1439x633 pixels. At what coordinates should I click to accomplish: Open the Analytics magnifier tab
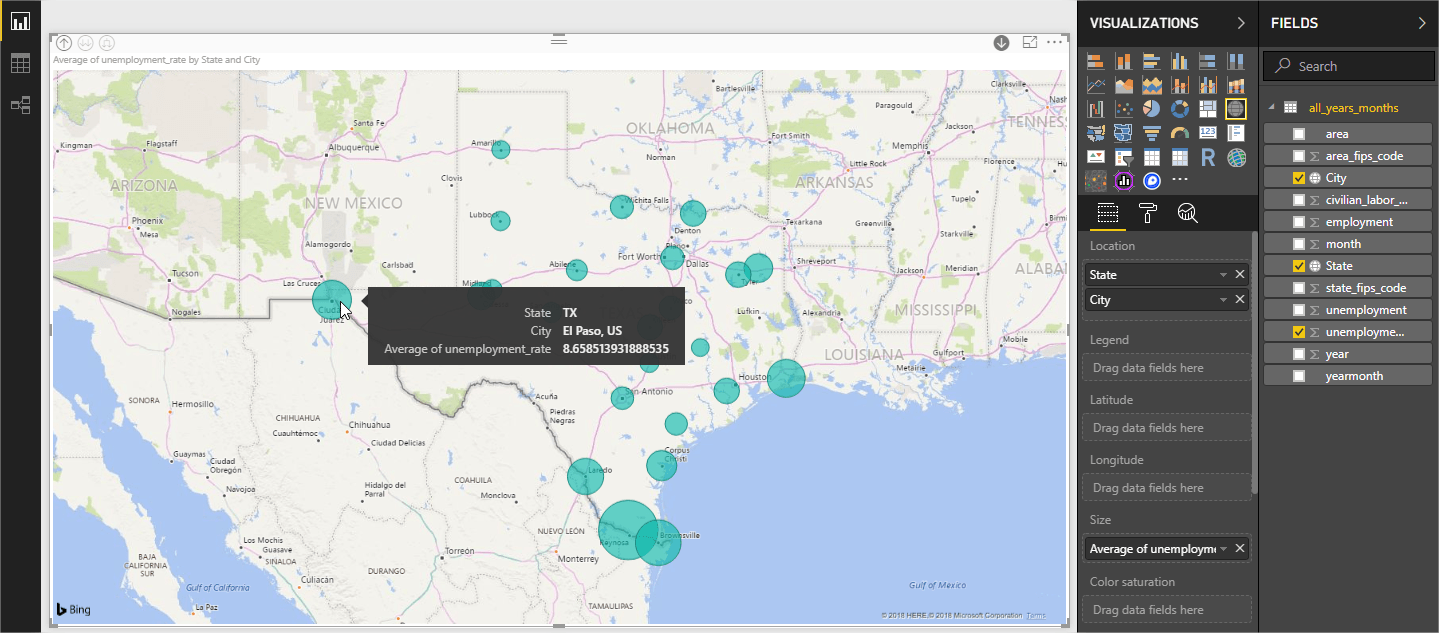[1187, 212]
